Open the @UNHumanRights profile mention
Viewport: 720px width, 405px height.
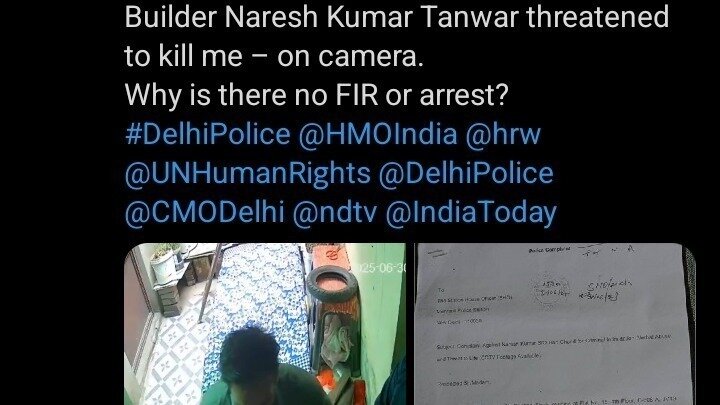248,174
